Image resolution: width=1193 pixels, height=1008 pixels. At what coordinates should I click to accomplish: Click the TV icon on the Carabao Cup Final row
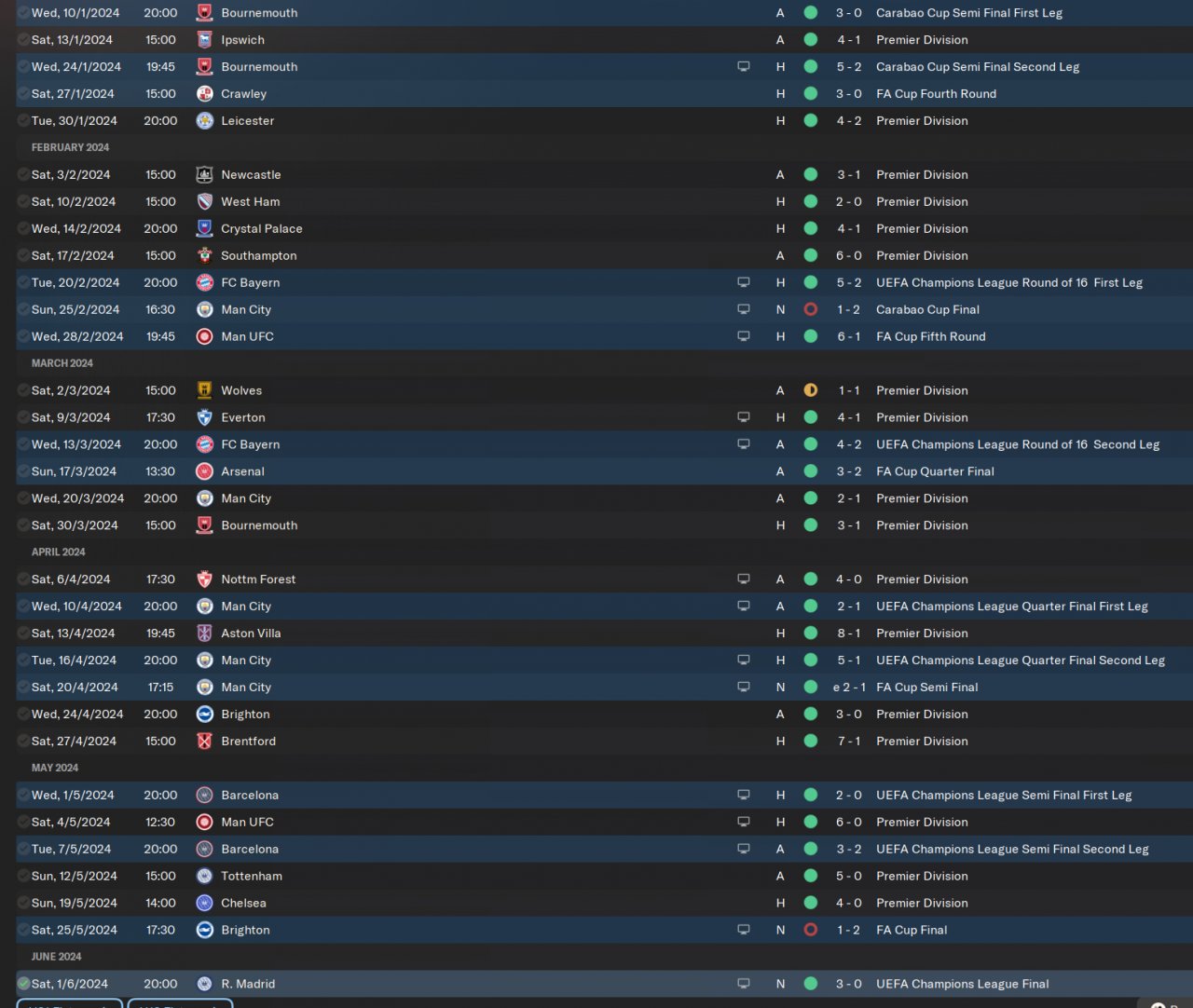point(743,309)
